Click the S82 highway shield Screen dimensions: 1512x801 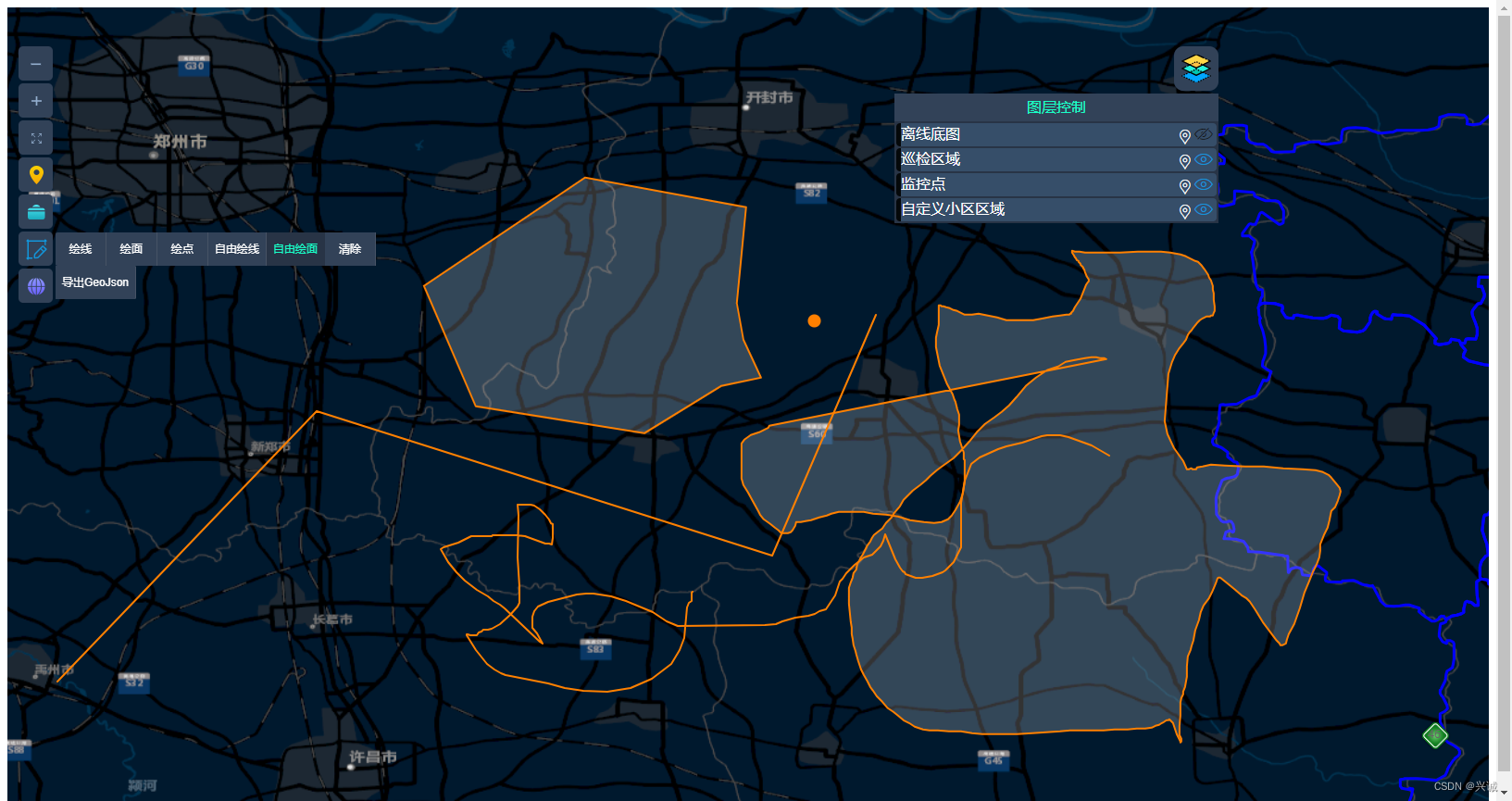811,192
